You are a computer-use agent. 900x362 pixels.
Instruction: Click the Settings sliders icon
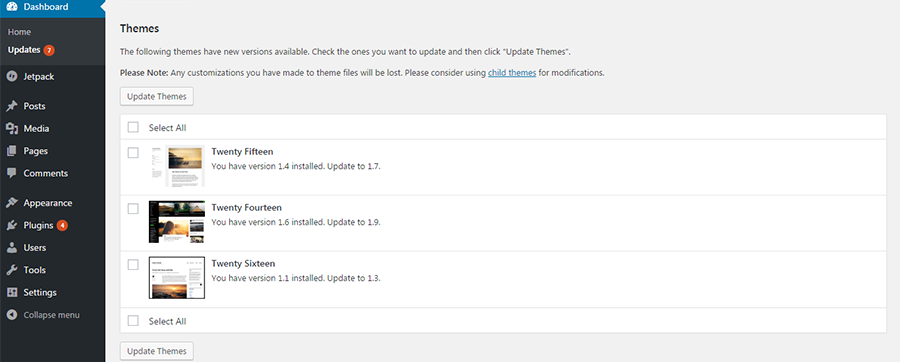click(11, 293)
